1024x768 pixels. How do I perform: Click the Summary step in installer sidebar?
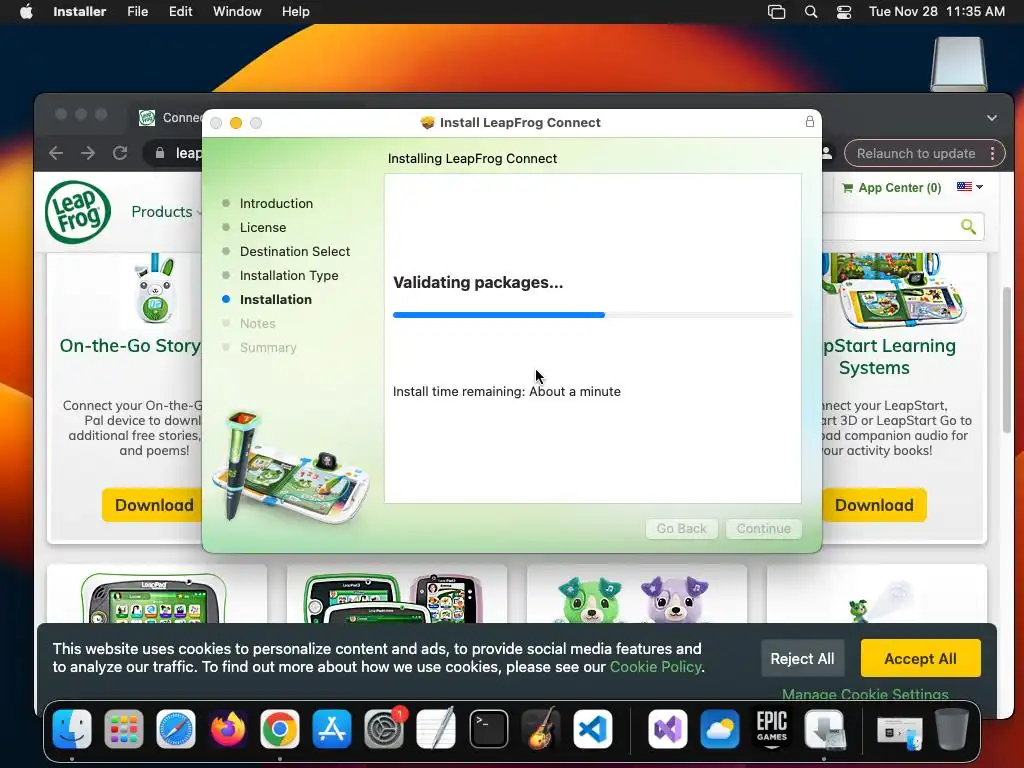pyautogui.click(x=268, y=347)
